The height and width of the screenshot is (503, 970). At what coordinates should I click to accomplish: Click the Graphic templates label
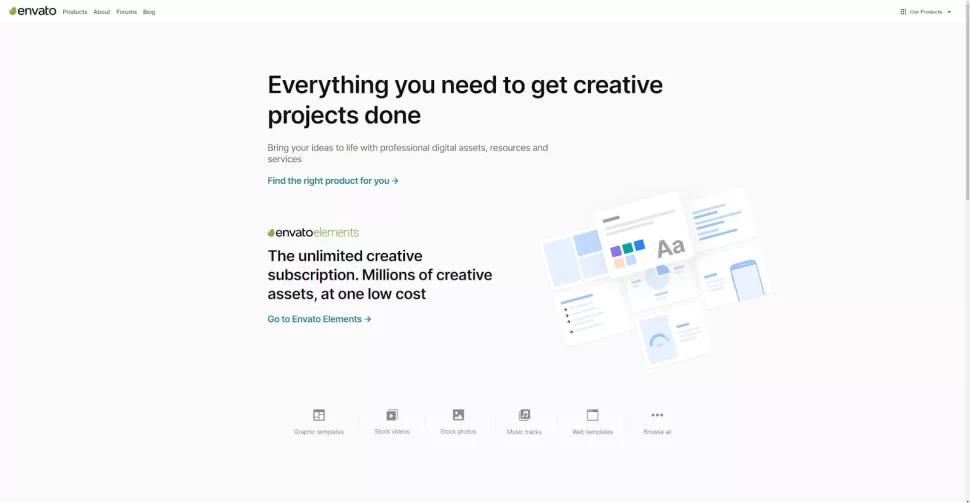[x=319, y=432]
